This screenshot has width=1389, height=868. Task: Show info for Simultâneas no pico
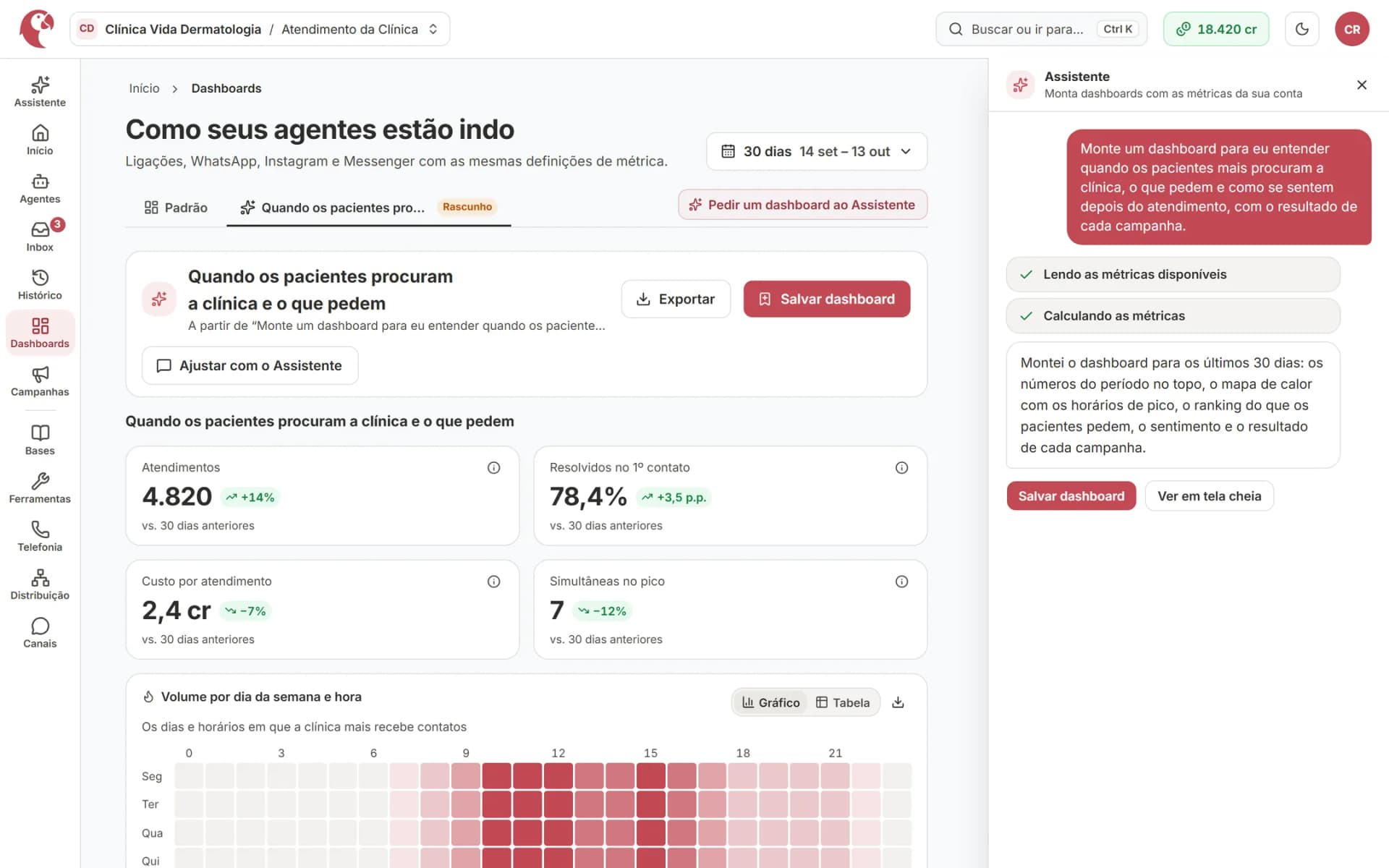[901, 582]
